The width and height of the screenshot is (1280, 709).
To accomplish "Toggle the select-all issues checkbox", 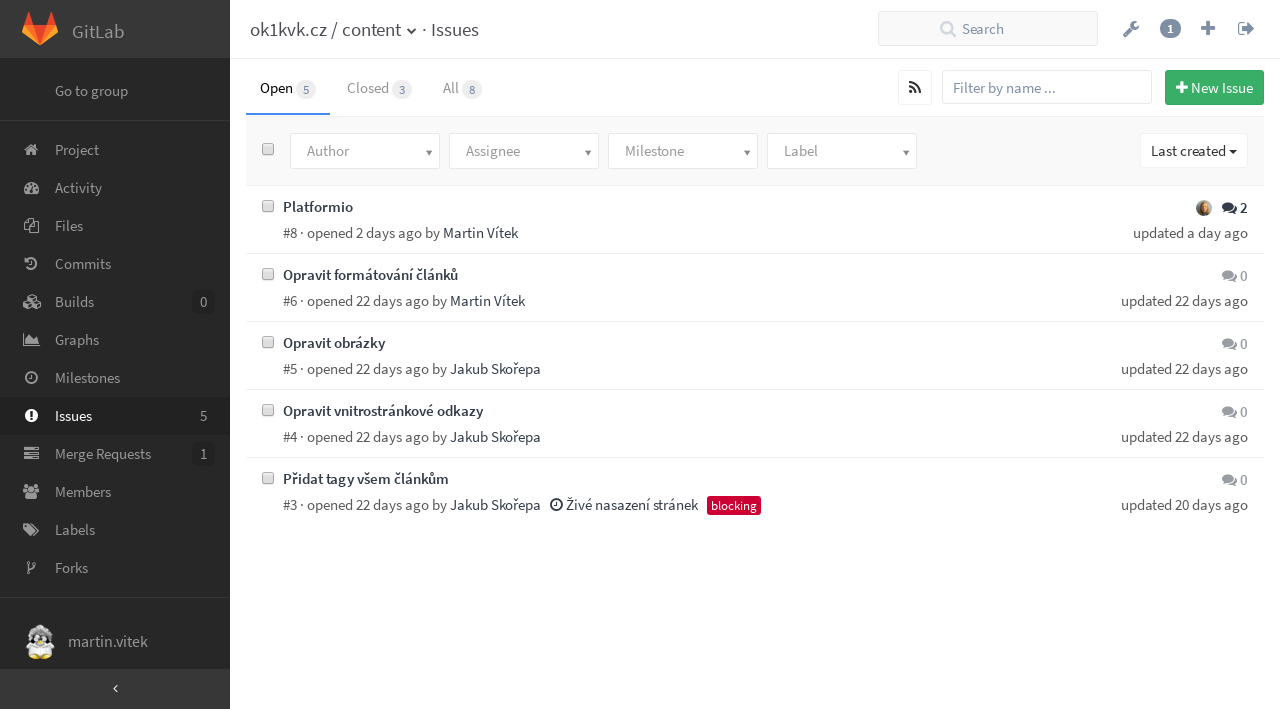I will click(x=268, y=149).
